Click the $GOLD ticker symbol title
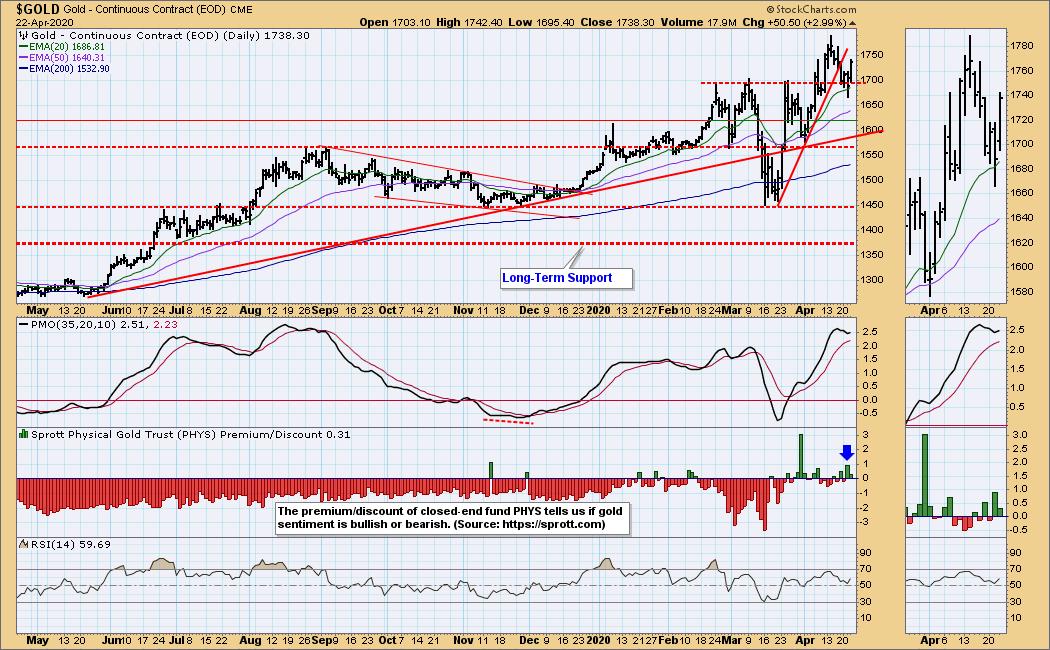Viewport: 1050px width, 650px height. pyautogui.click(x=38, y=9)
